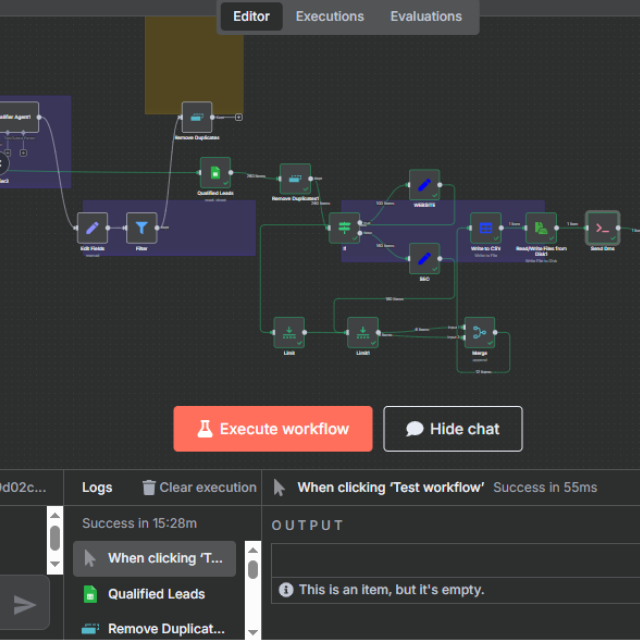Select the Qualifier Agent1 node
The height and width of the screenshot is (640, 640).
click(x=19, y=117)
